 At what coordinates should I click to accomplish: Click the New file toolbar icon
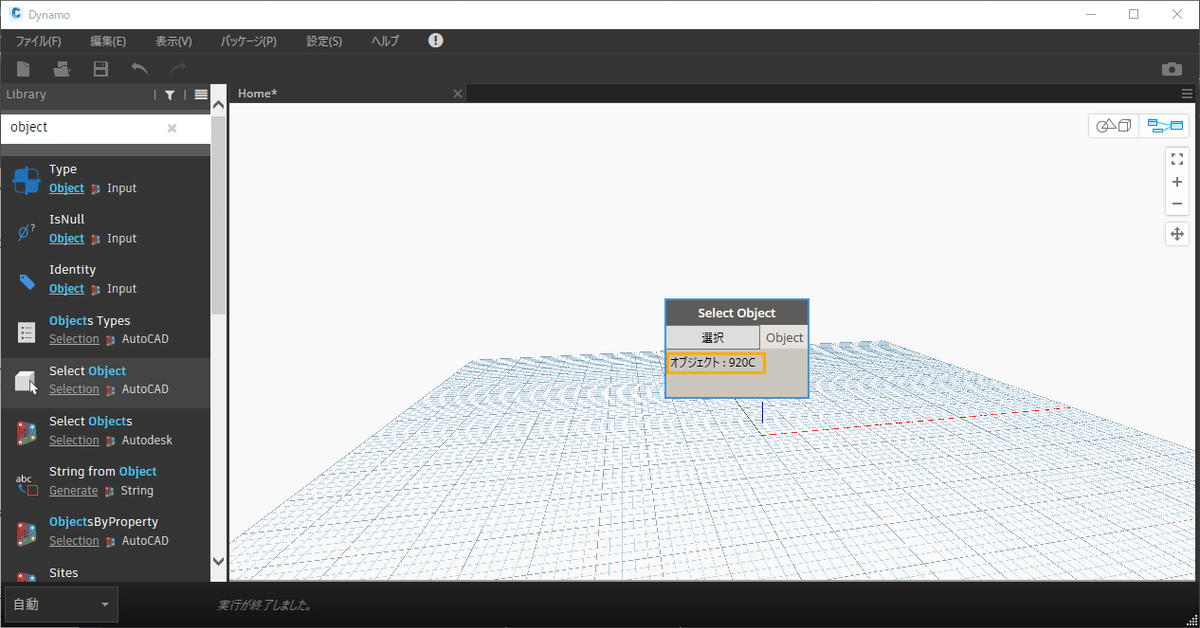coord(24,69)
